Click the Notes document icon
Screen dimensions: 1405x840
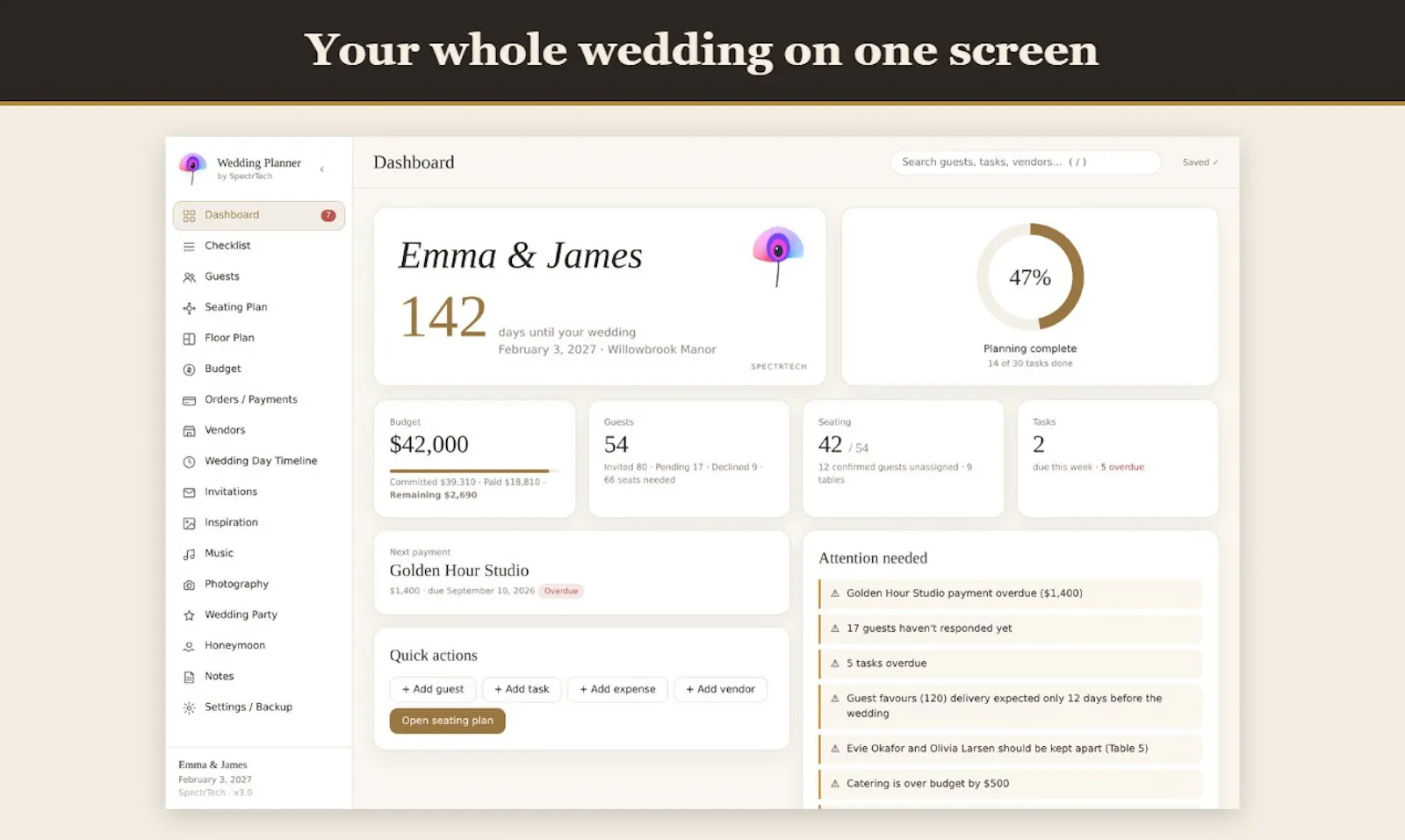coord(189,677)
